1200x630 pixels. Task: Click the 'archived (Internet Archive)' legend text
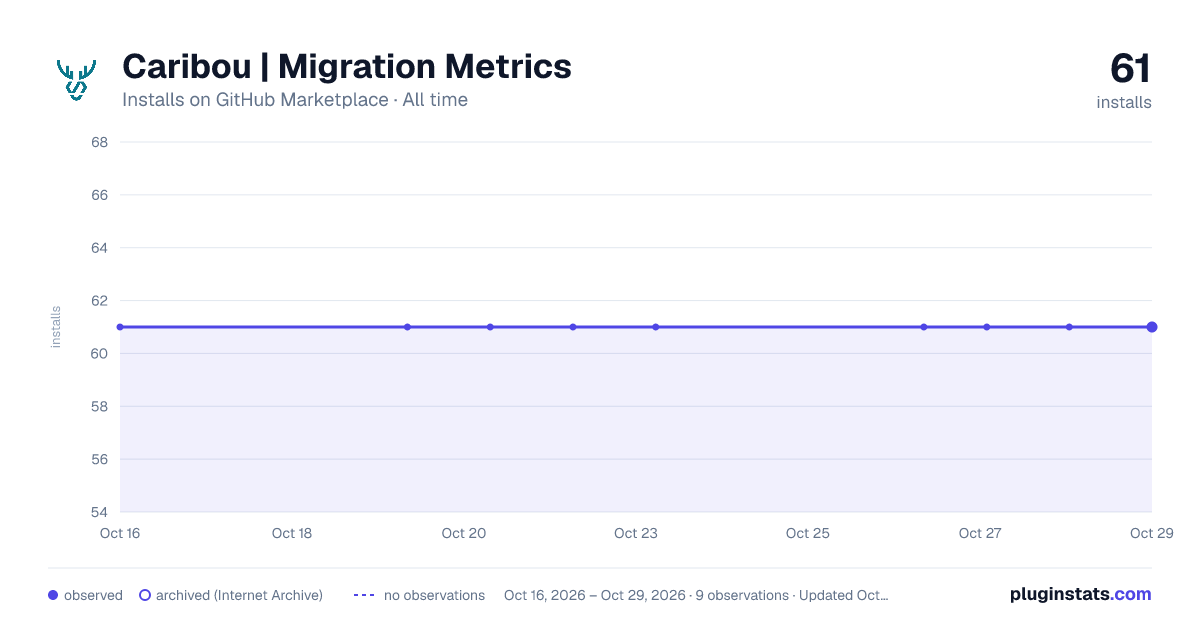coord(239,595)
